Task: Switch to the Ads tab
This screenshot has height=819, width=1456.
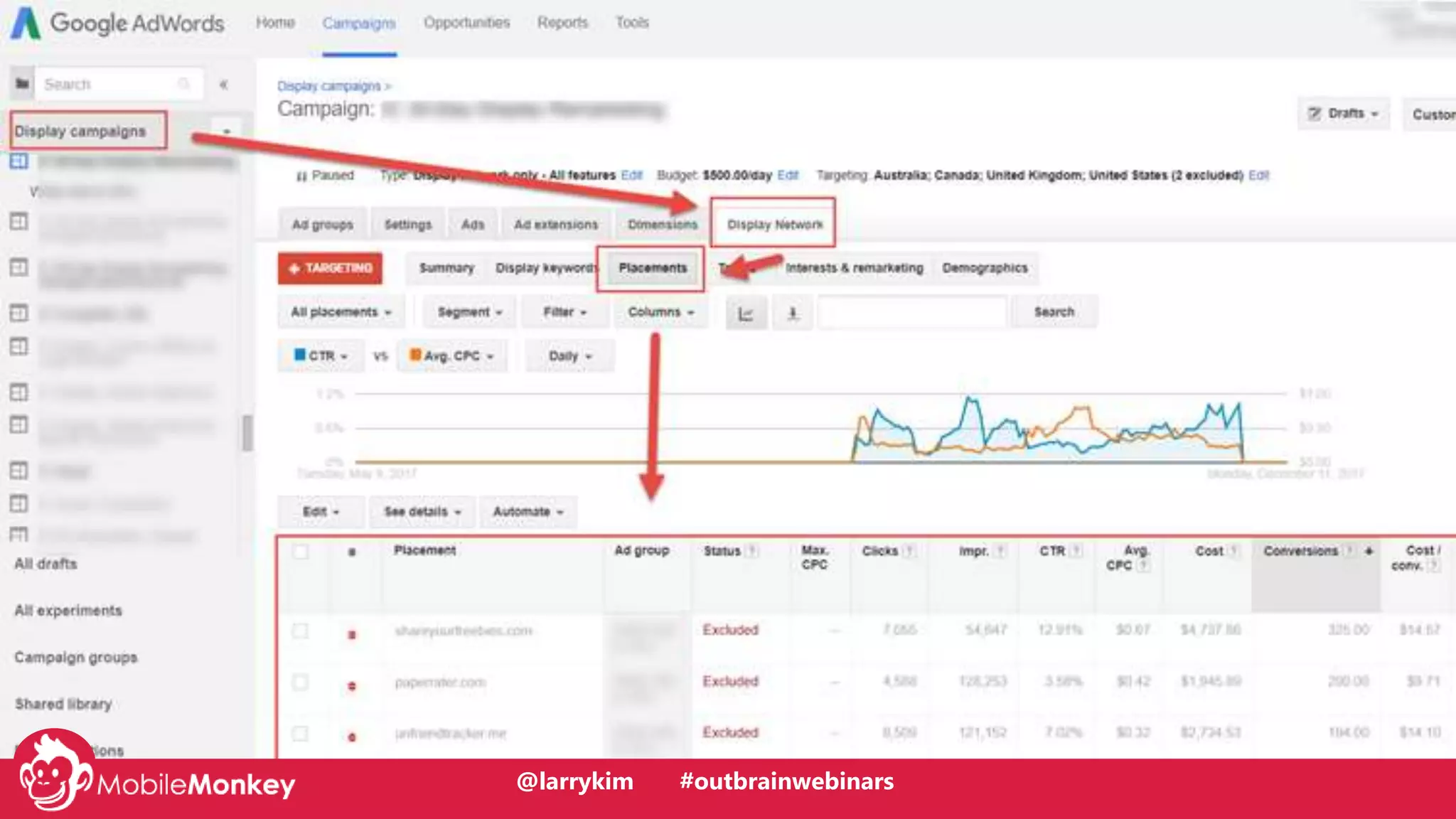Action: 473,225
